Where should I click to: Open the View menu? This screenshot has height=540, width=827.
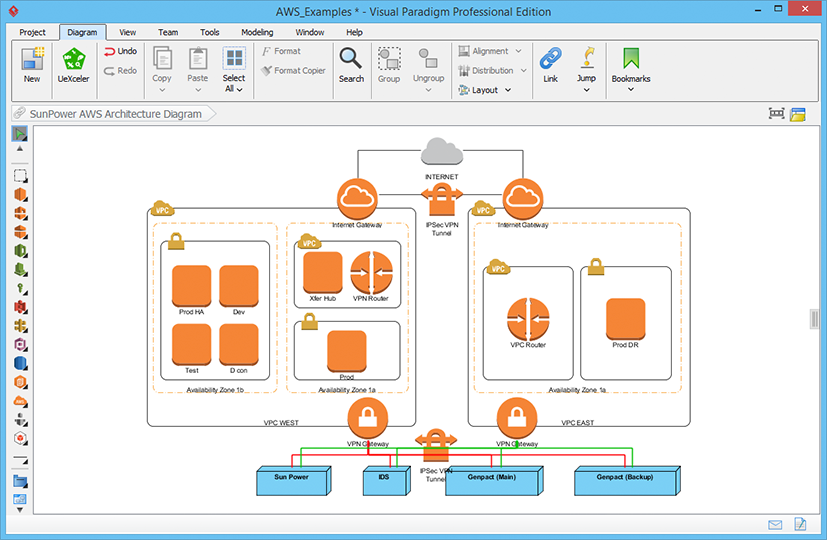(x=128, y=32)
